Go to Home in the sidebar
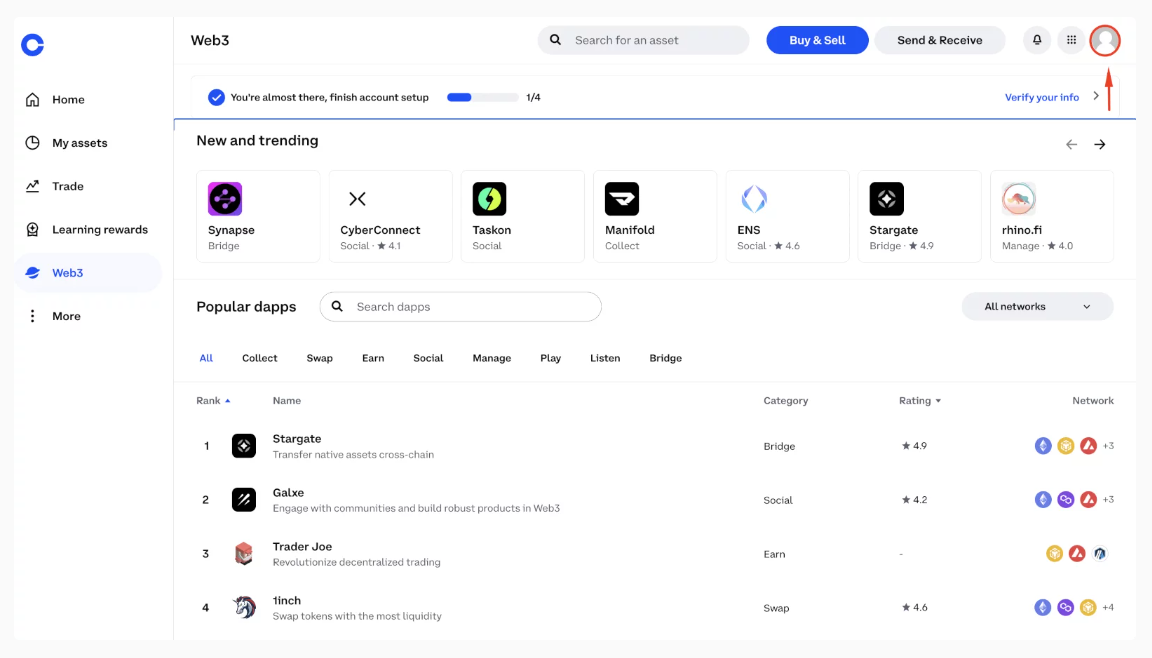The image size is (1152, 658). tap(88, 99)
